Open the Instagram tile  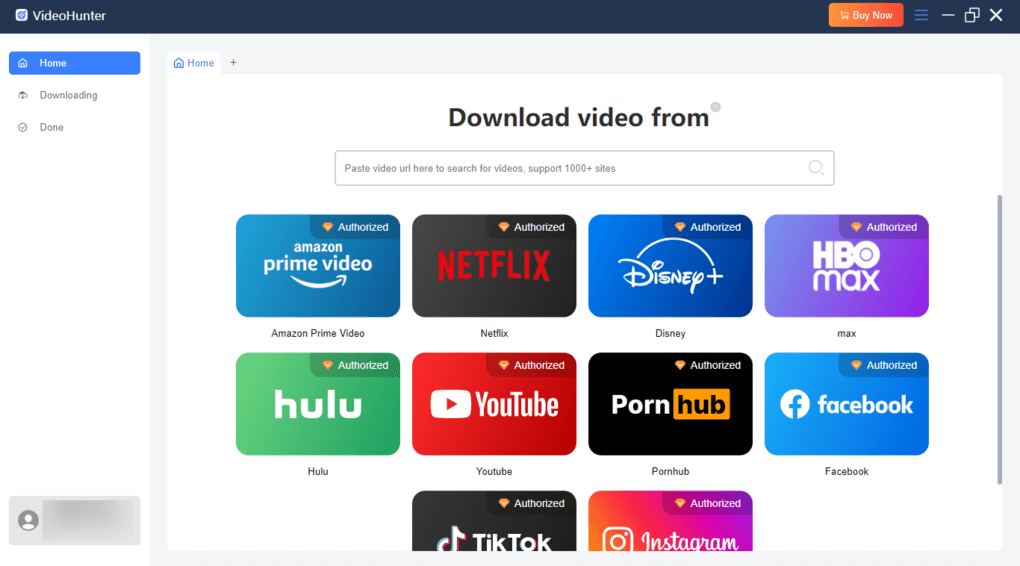pos(670,521)
